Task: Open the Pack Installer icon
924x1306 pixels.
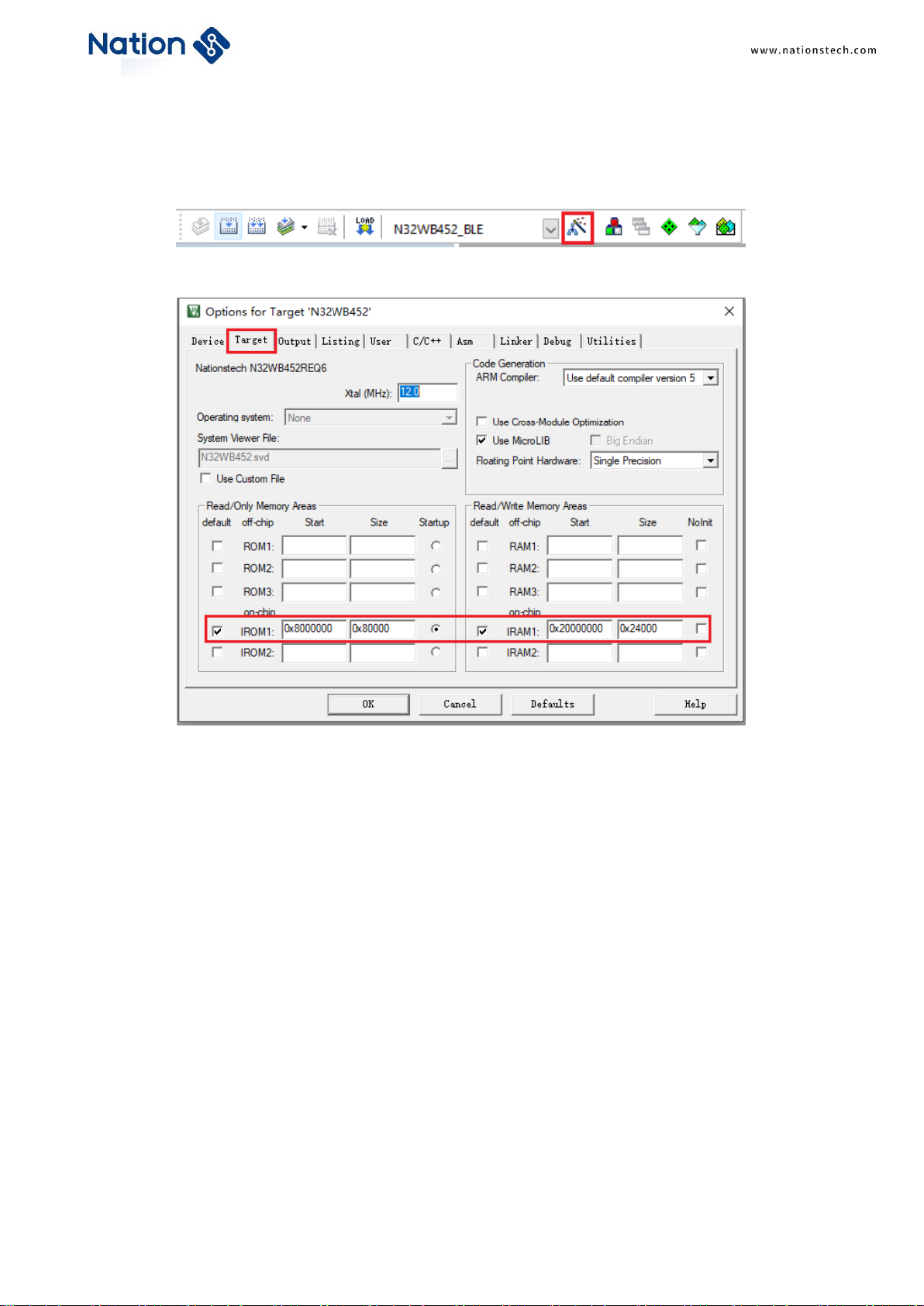Action: pyautogui.click(x=726, y=227)
